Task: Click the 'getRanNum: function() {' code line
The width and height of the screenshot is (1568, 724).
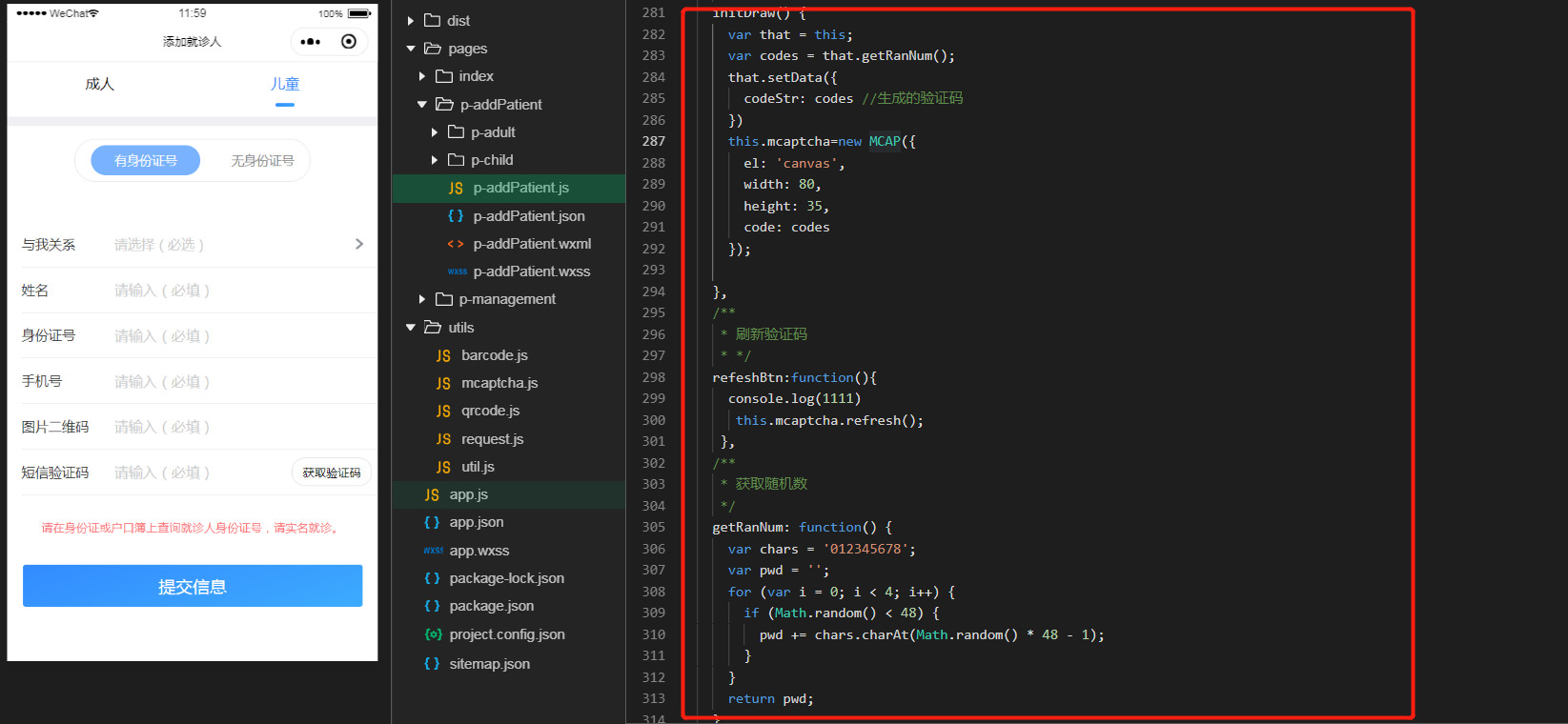Action: 802,527
